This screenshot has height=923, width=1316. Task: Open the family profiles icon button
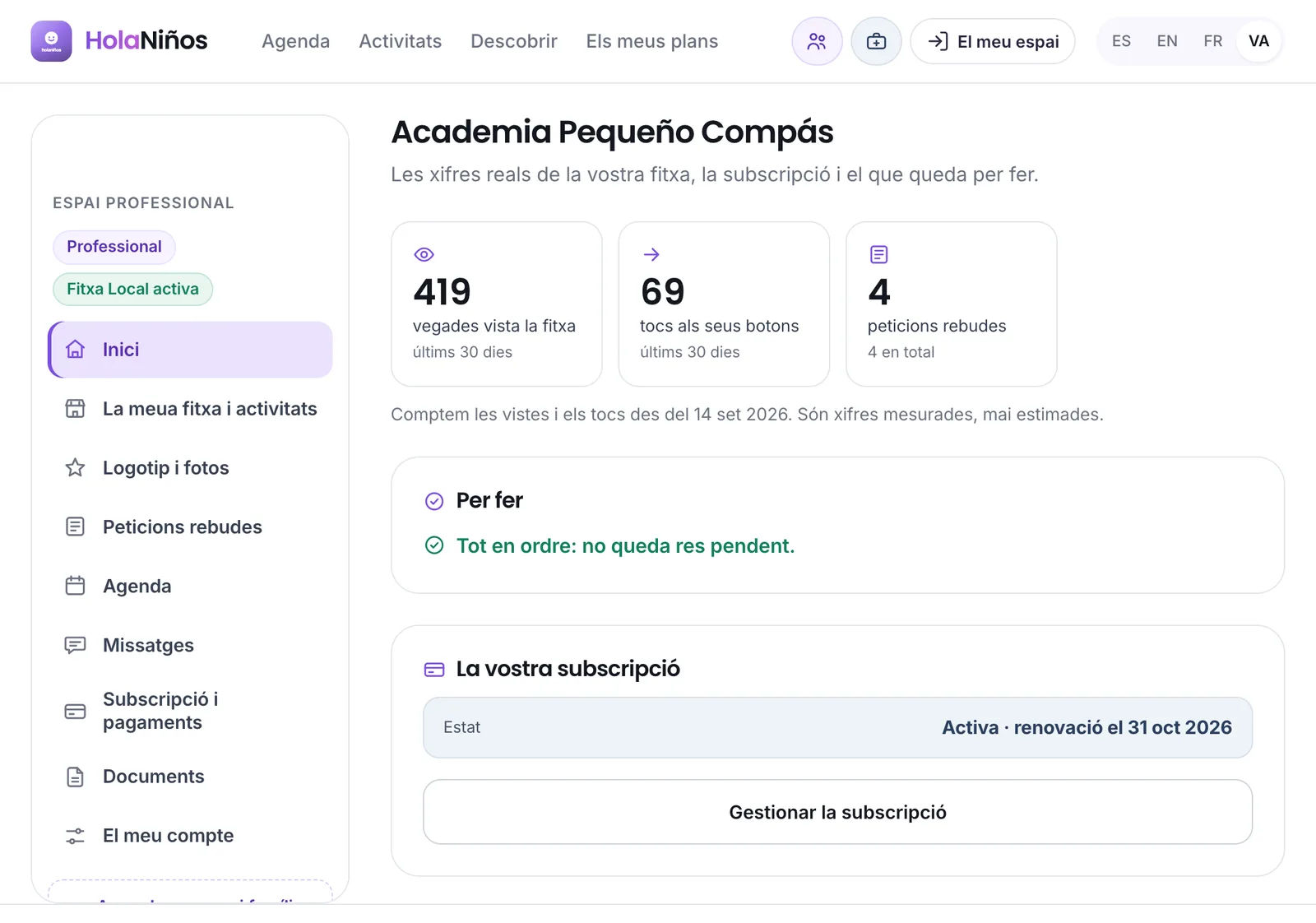(817, 41)
